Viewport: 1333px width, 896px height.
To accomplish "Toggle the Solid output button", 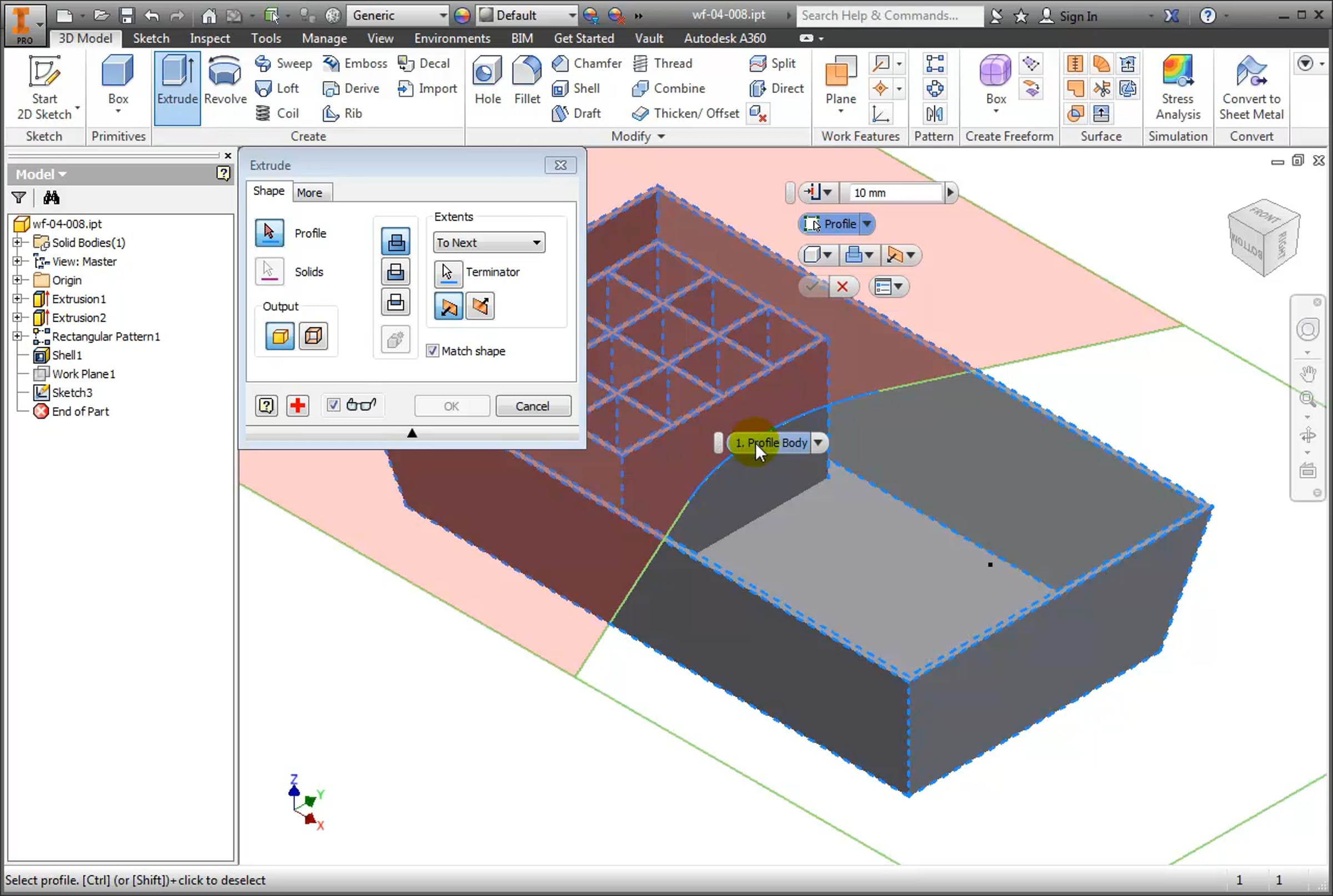I will 279,336.
